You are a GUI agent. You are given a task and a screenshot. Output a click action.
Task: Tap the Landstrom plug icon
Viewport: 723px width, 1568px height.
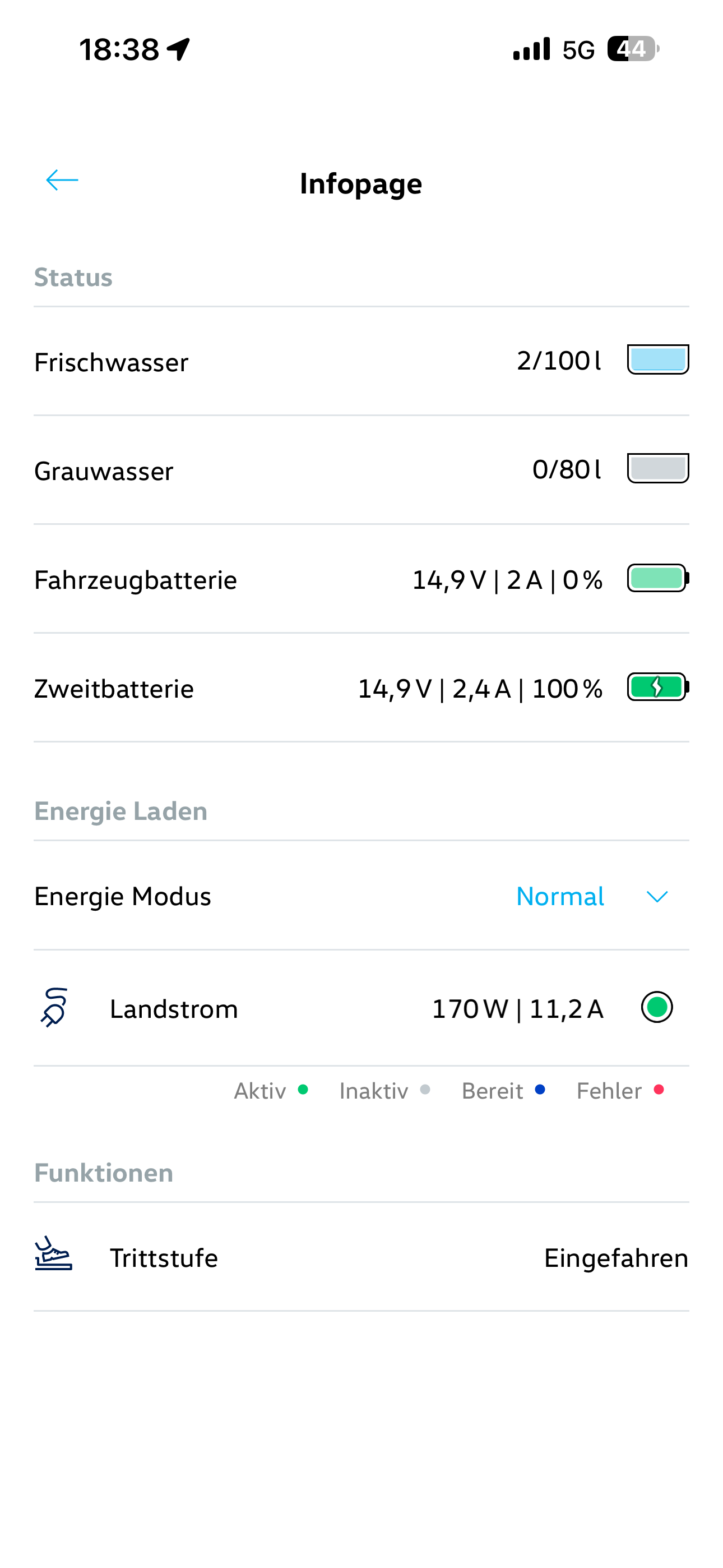pyautogui.click(x=54, y=1008)
